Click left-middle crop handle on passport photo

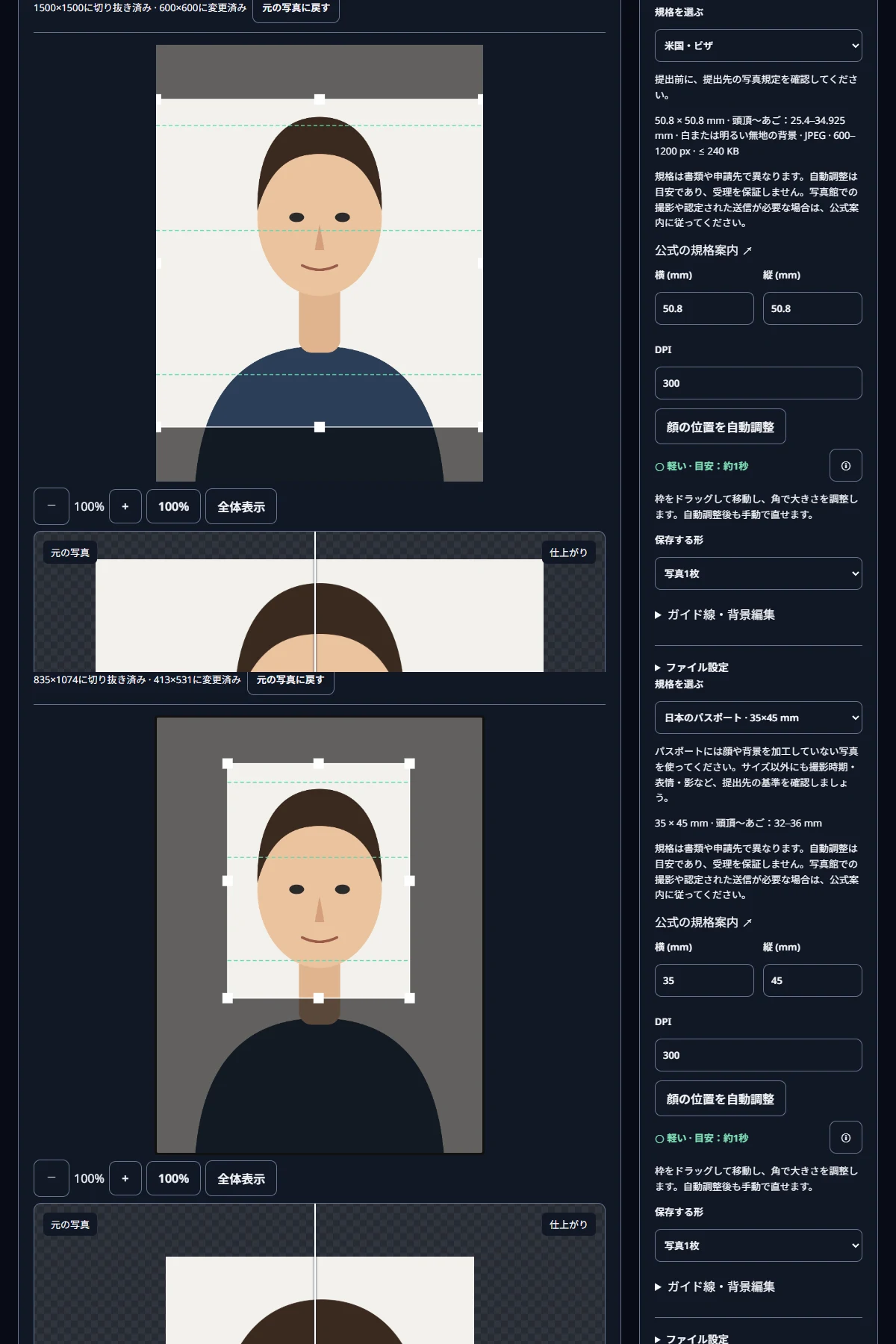[x=228, y=881]
